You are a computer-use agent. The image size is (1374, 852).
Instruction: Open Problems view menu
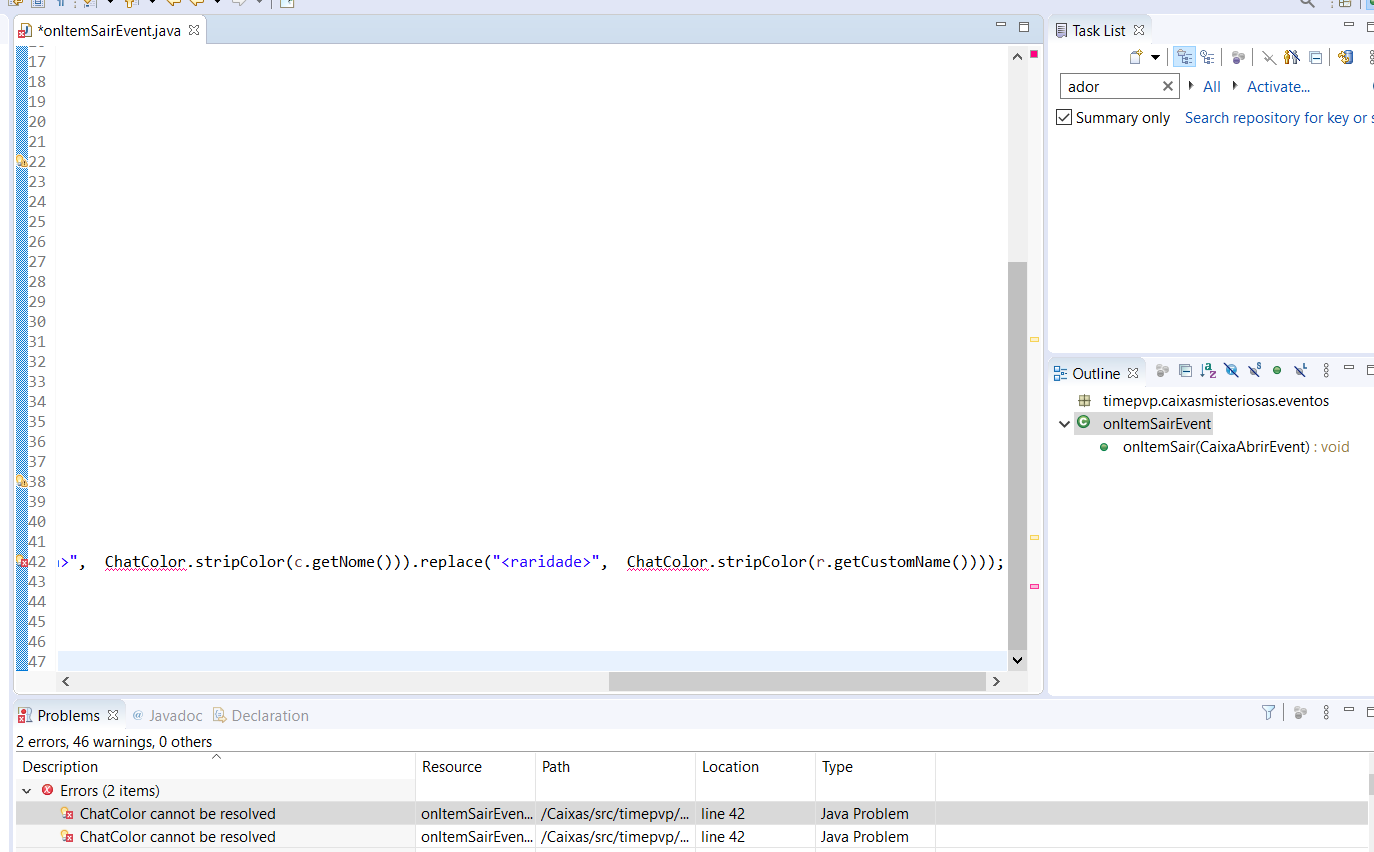click(1327, 712)
